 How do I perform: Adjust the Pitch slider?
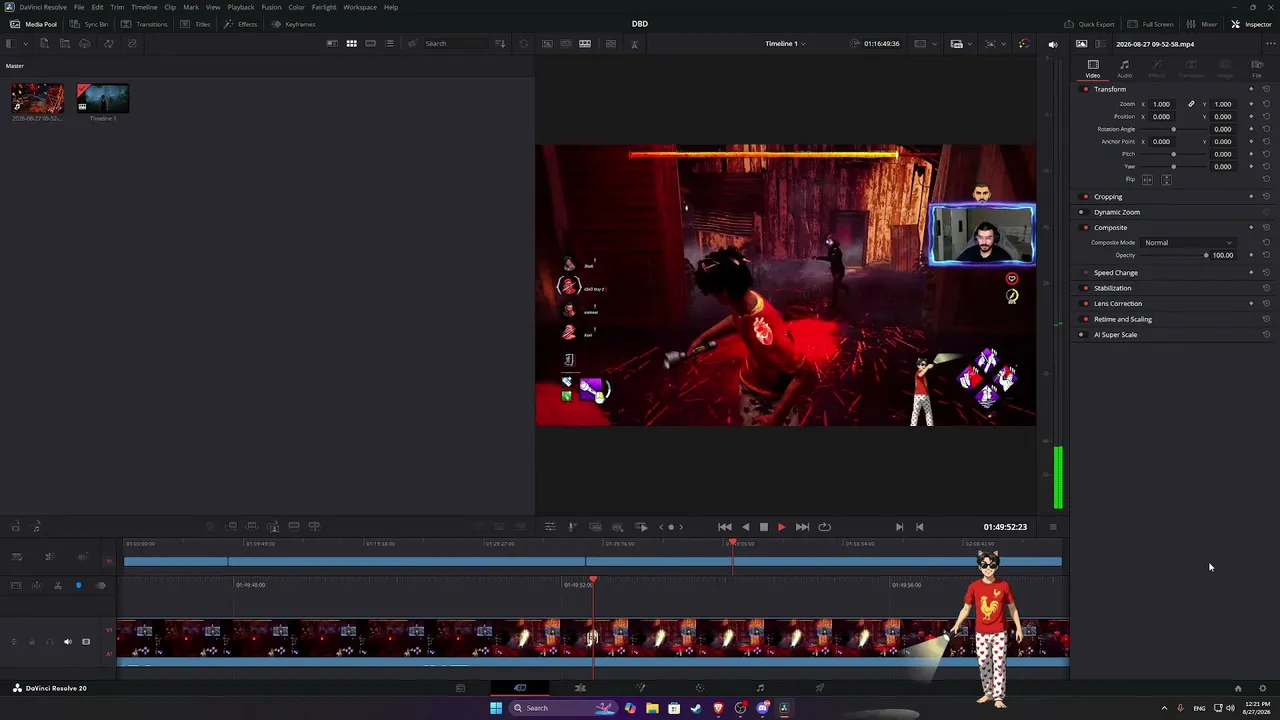point(1173,154)
